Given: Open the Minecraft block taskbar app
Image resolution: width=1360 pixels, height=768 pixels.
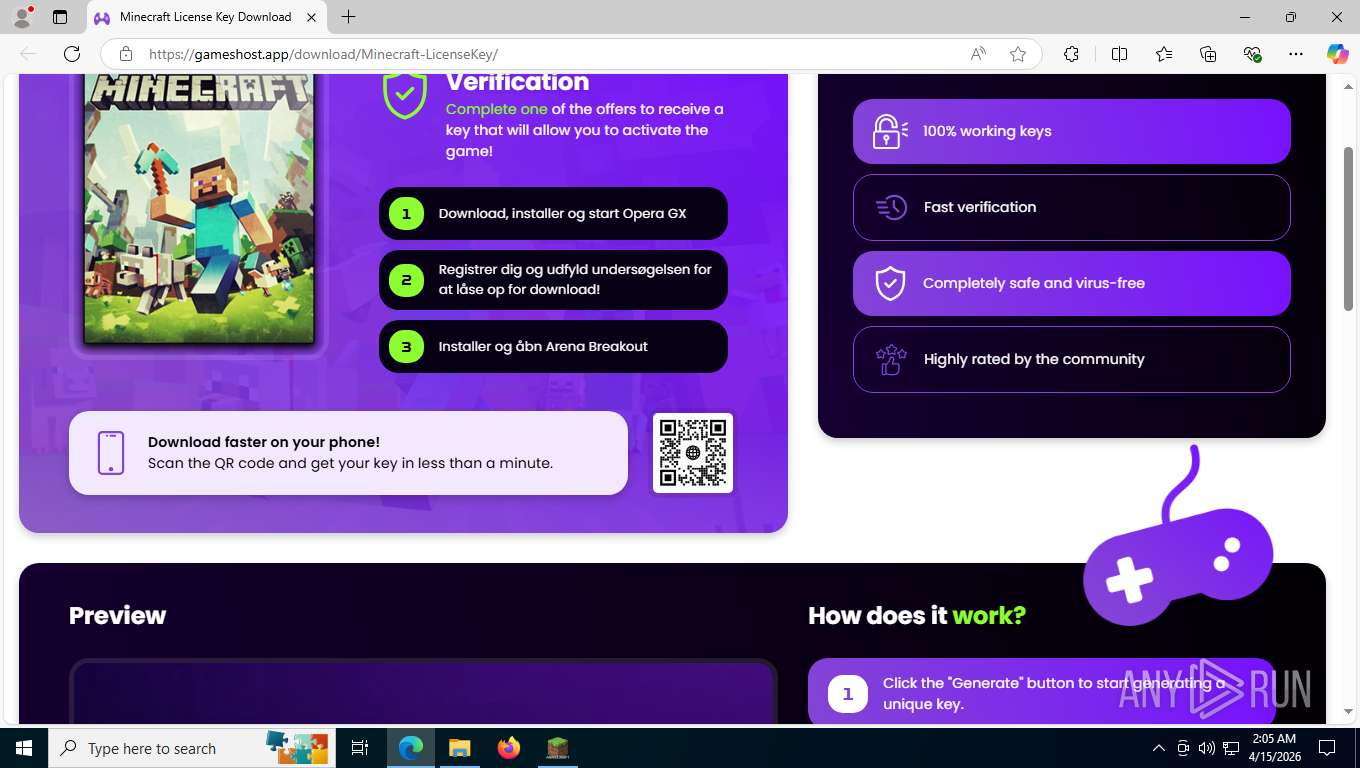Looking at the screenshot, I should point(557,748).
